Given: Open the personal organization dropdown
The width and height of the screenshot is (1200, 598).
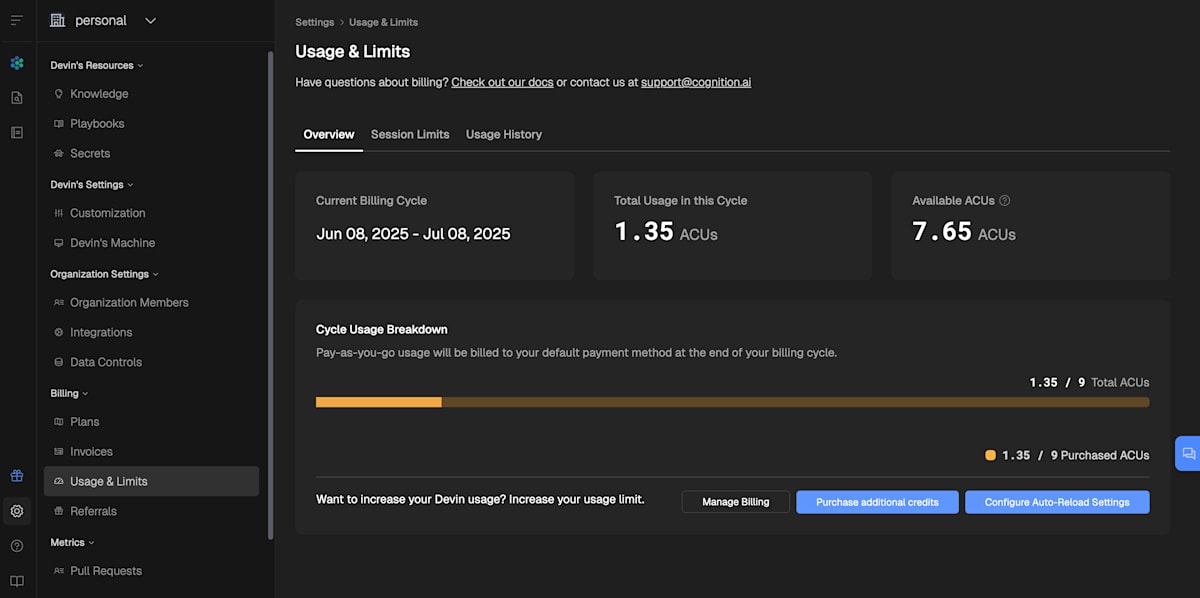Looking at the screenshot, I should pos(104,20).
